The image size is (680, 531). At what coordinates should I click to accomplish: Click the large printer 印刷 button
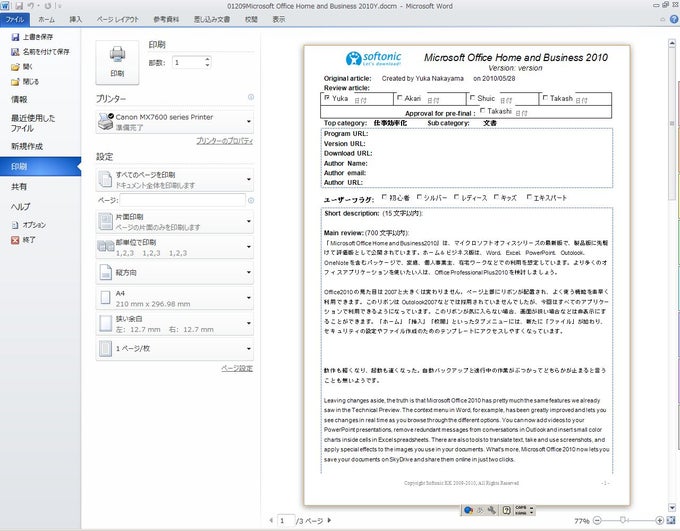117,62
